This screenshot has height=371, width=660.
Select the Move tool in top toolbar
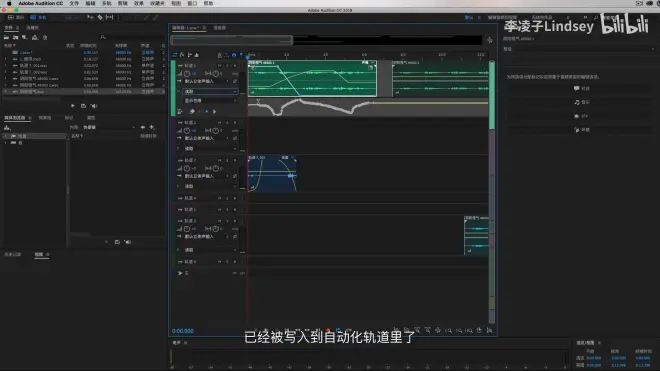pyautogui.click(x=90, y=17)
